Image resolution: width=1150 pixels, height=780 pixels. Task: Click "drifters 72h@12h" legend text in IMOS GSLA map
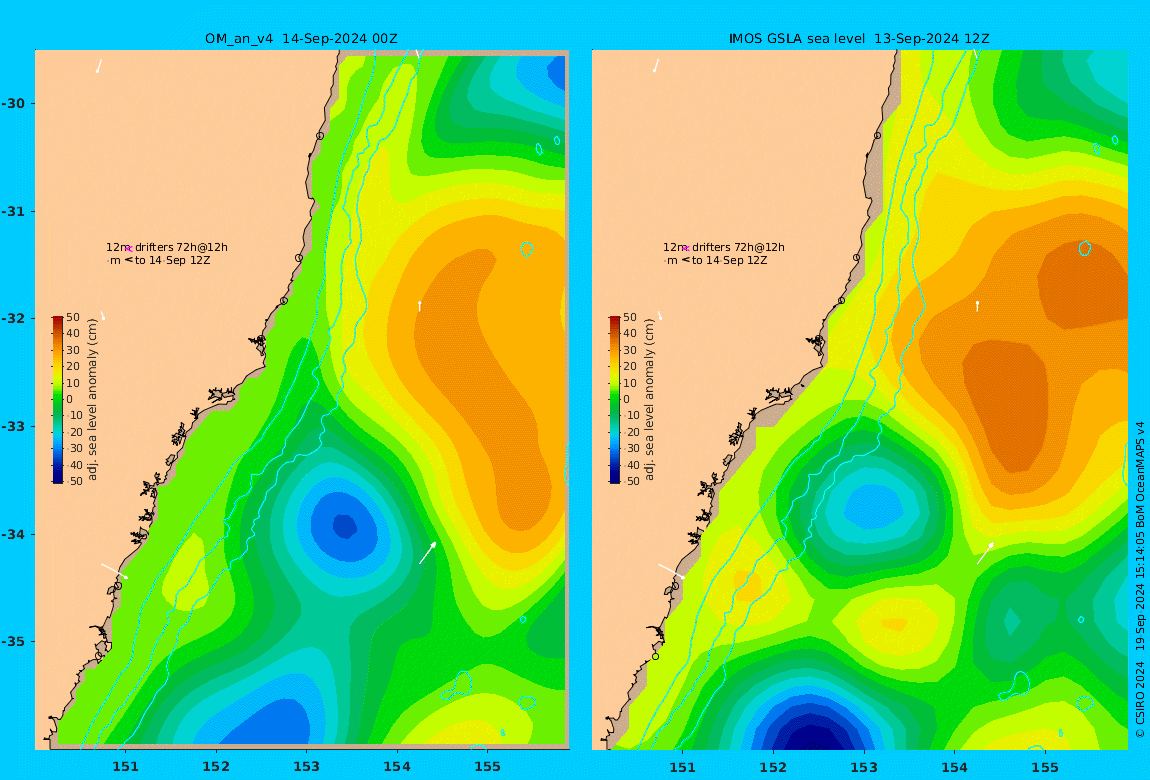pyautogui.click(x=739, y=248)
